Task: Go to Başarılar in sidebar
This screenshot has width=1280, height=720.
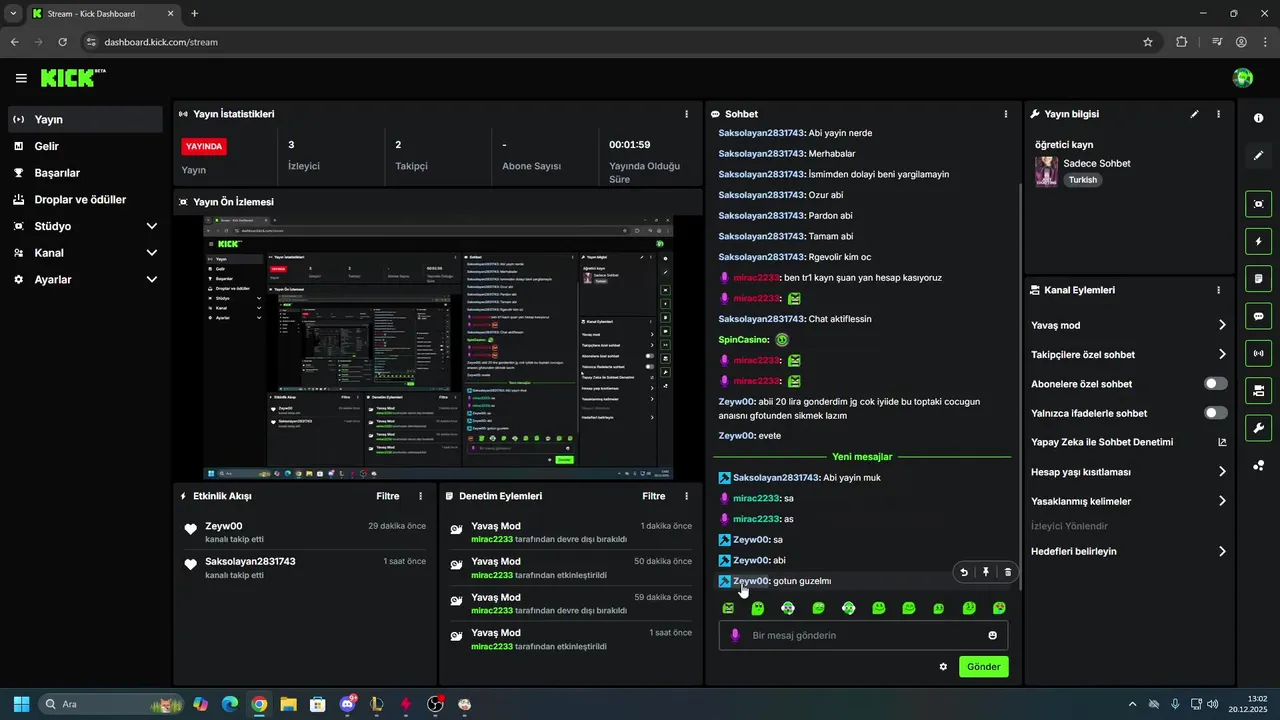Action: [84, 173]
